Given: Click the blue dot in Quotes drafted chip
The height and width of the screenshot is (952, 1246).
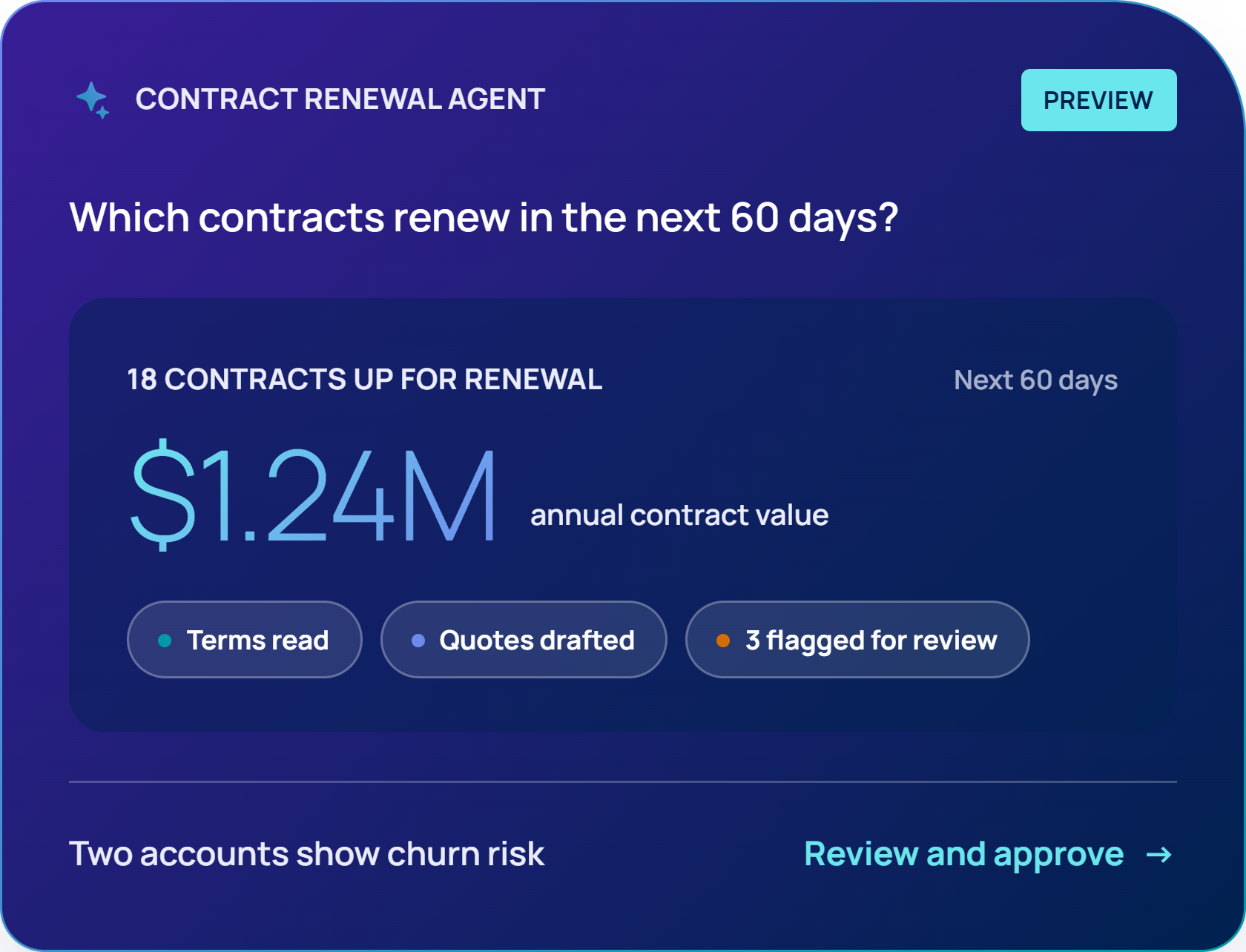Looking at the screenshot, I should tap(418, 641).
